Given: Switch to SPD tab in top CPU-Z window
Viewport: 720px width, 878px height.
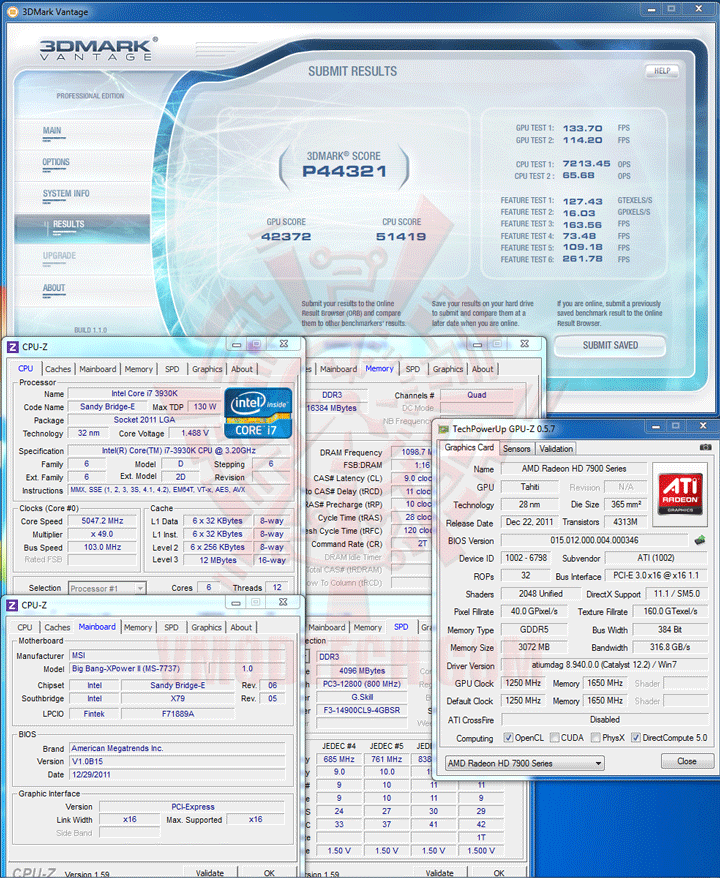Looking at the screenshot, I should click(172, 369).
